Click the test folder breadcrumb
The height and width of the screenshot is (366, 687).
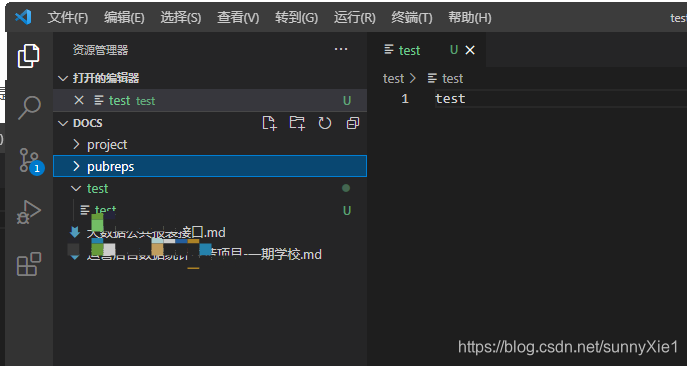[393, 78]
